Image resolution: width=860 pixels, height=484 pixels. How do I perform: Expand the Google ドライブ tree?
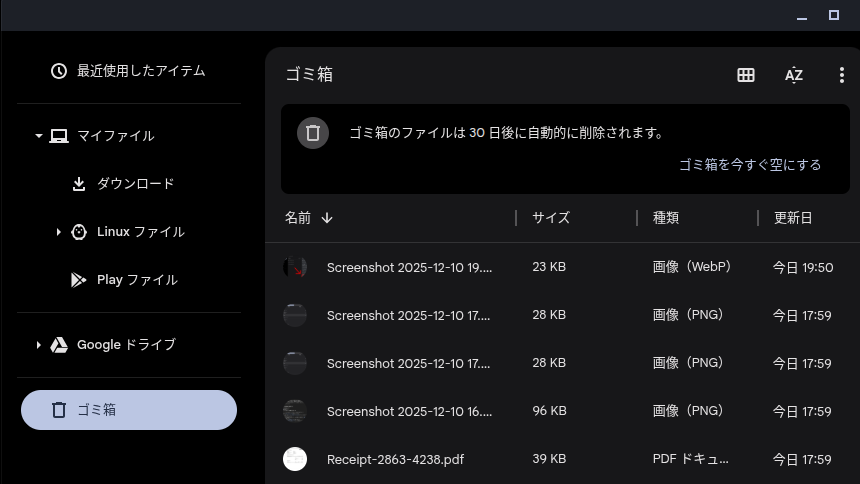38,345
